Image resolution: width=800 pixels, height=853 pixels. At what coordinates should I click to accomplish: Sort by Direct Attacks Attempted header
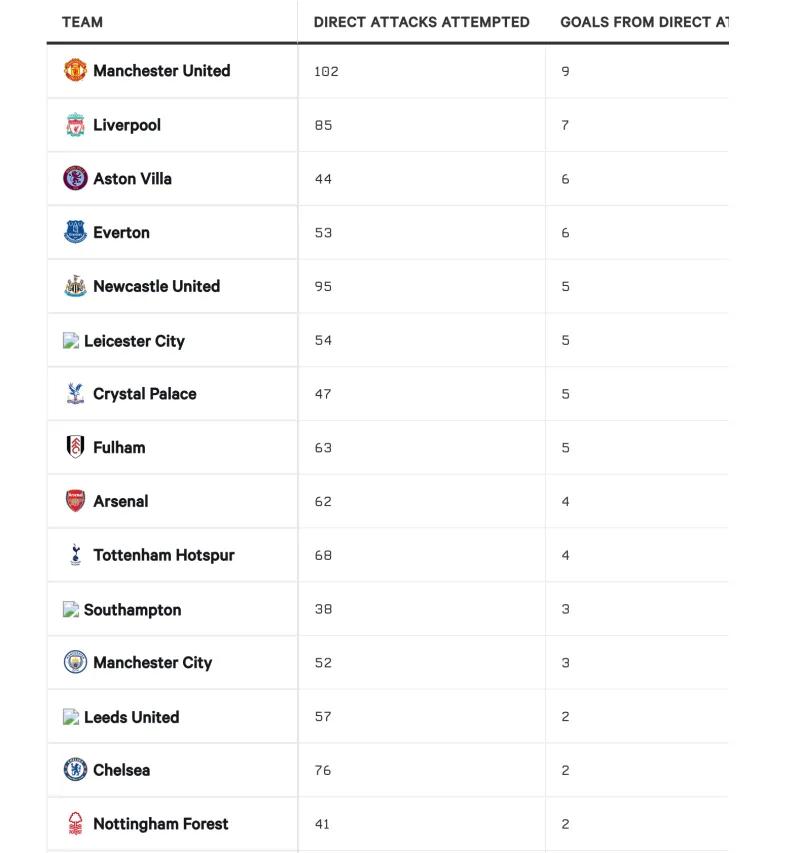coord(421,22)
